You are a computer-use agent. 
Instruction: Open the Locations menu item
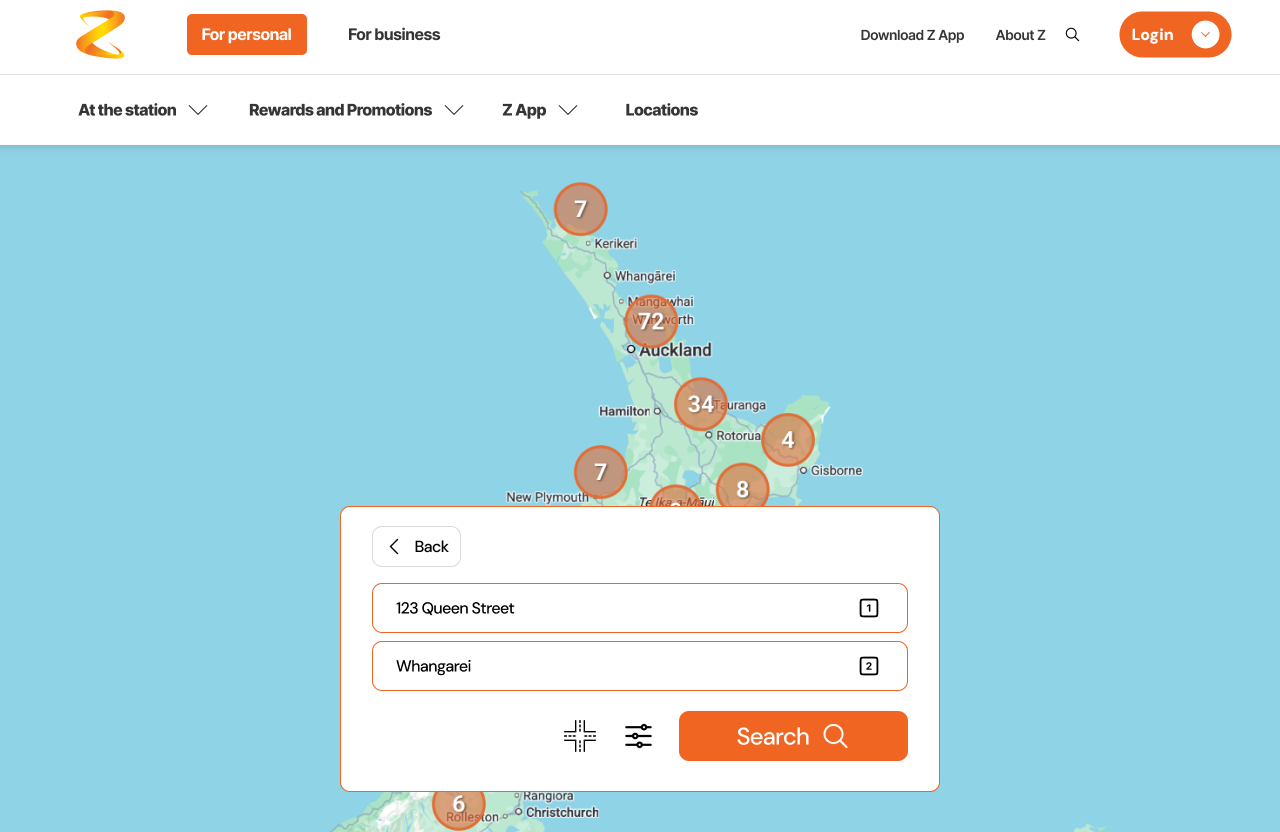[x=662, y=110]
